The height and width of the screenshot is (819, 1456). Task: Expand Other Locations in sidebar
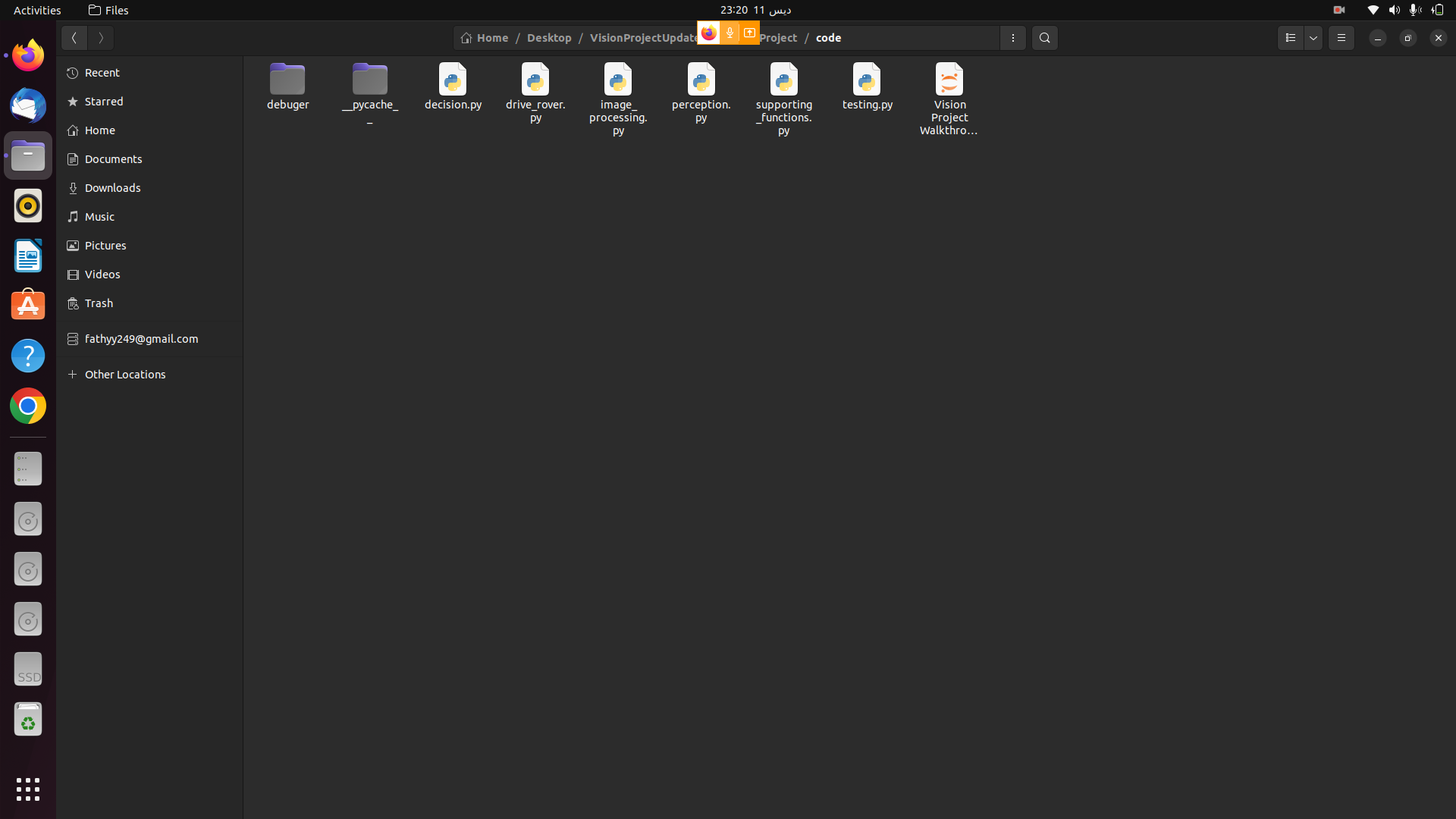pos(124,375)
